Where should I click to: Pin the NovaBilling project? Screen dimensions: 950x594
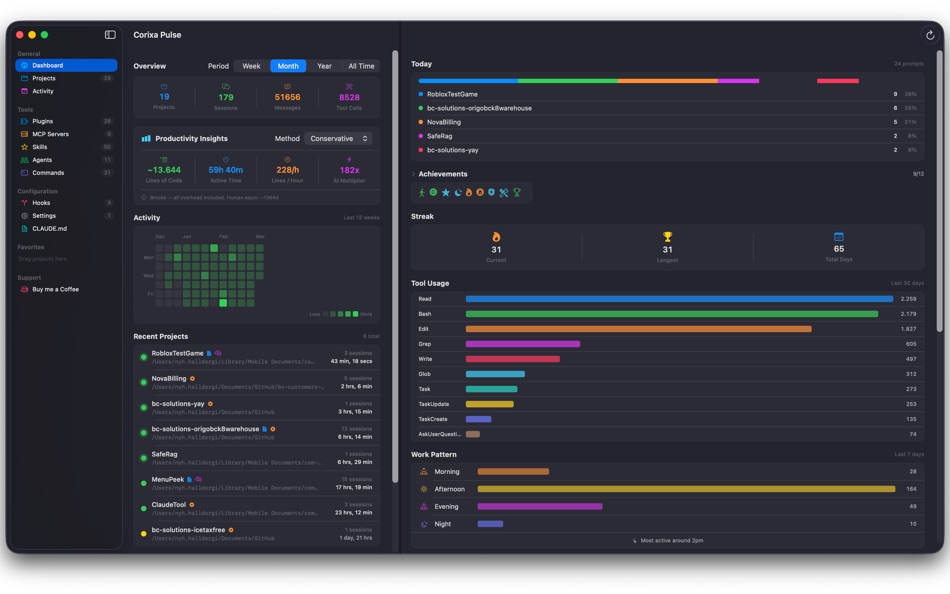coord(170,380)
